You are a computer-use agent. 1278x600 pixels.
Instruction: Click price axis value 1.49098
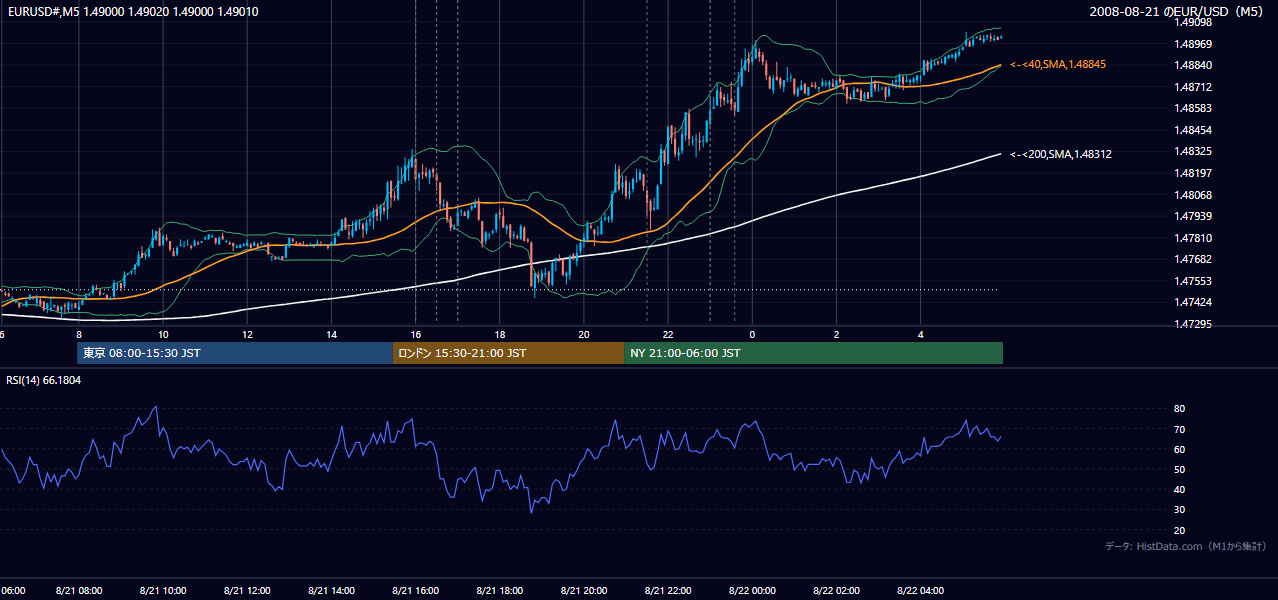tap(1192, 22)
